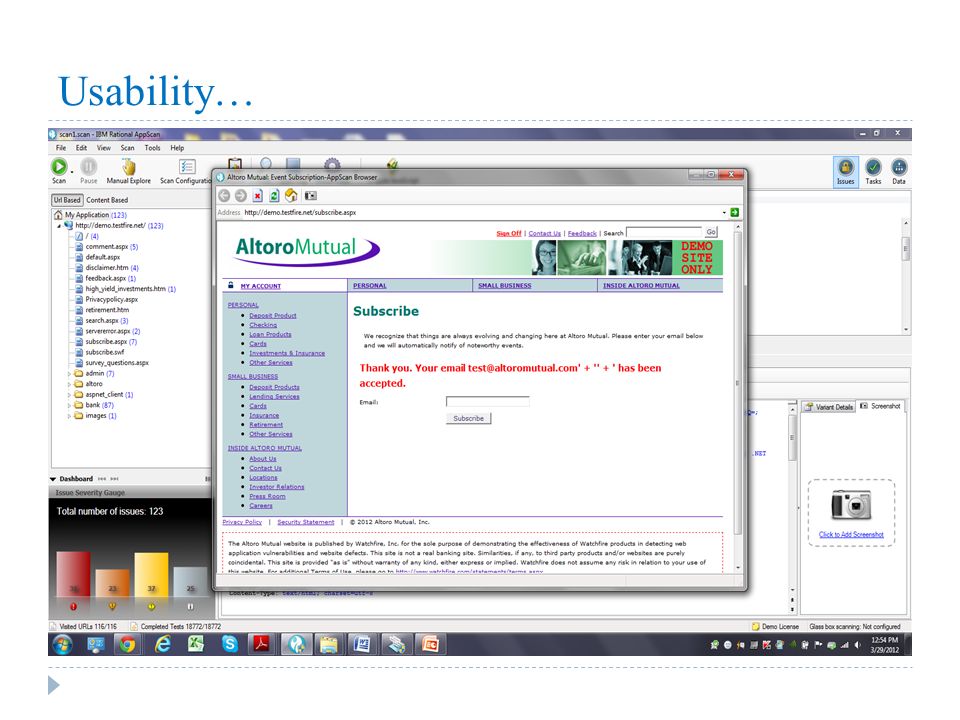
Task: Open the Edit menu
Action: pyautogui.click(x=81, y=148)
